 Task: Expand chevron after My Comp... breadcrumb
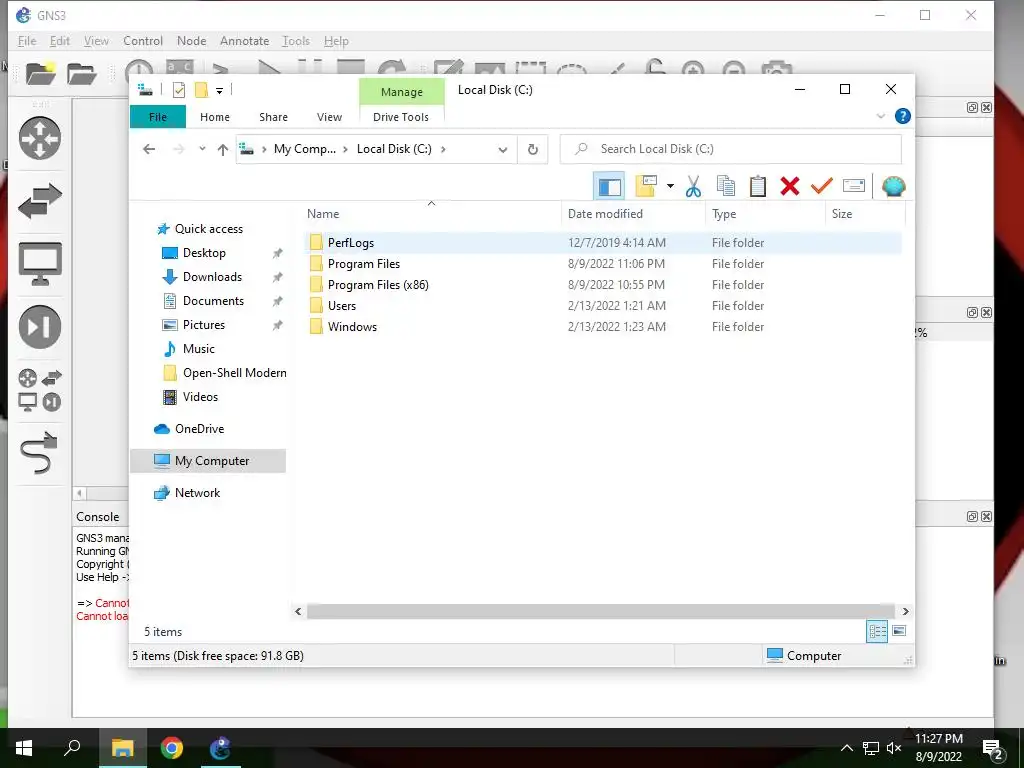346,149
